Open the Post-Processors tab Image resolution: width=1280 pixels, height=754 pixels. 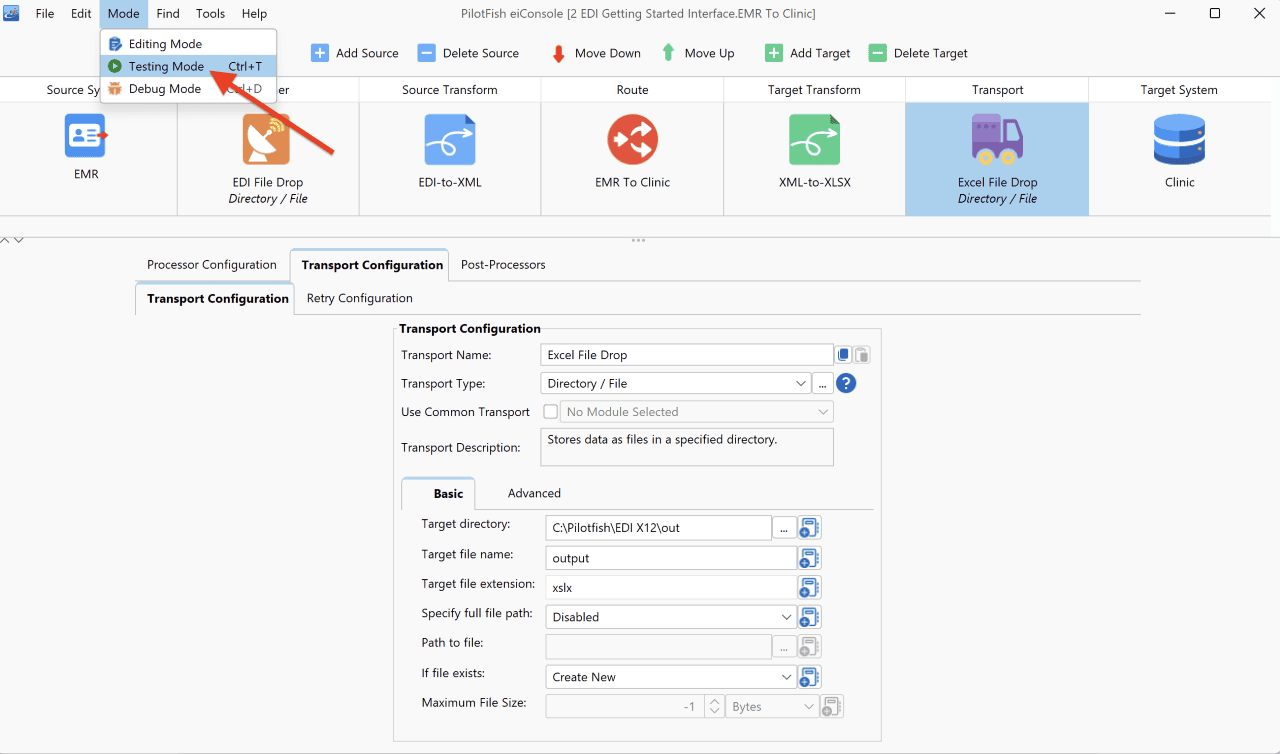503,265
